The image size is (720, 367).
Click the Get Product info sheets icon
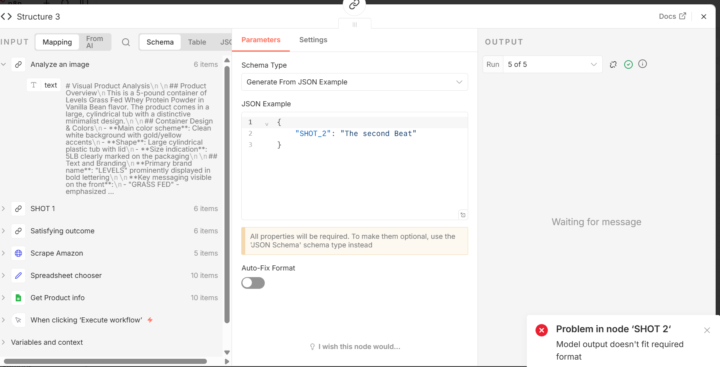click(18, 298)
